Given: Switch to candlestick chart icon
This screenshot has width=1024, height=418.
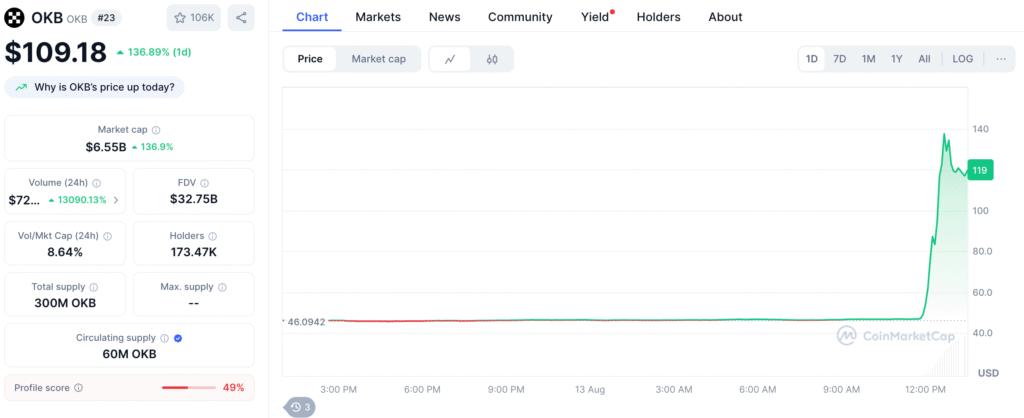Looking at the screenshot, I should tap(492, 59).
